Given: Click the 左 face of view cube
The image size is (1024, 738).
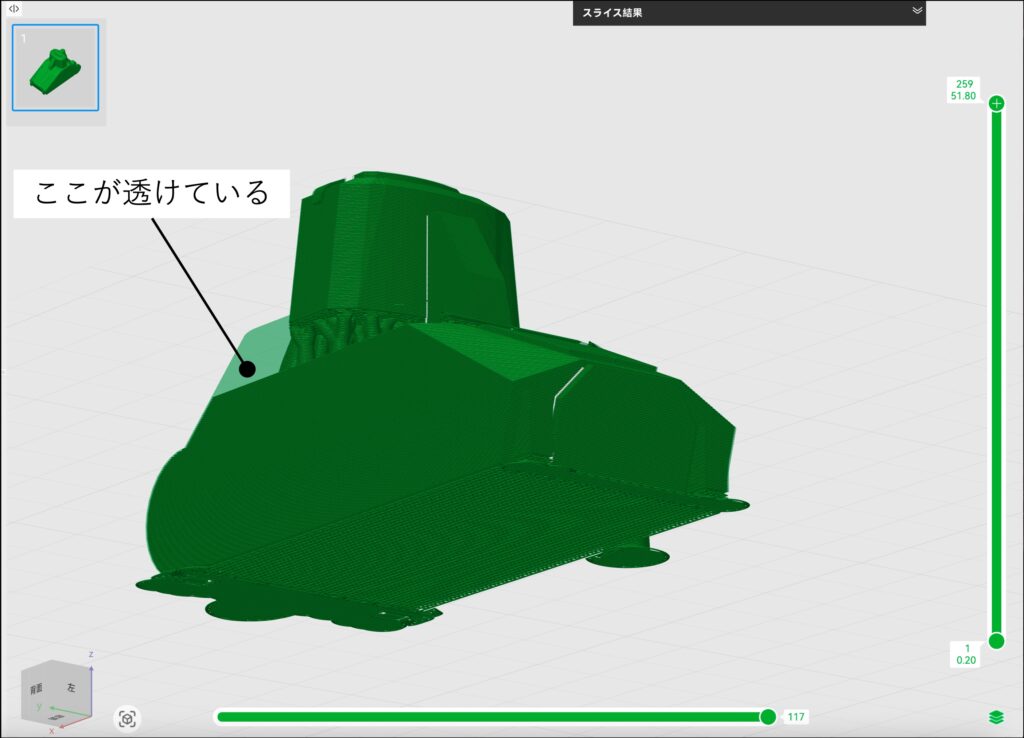Looking at the screenshot, I should 71,688.
